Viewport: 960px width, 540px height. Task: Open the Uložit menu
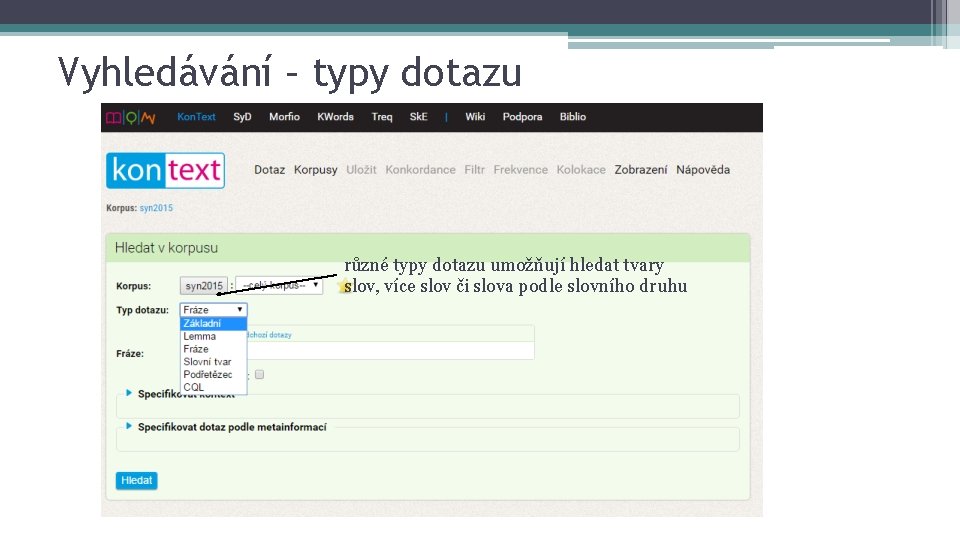coord(361,170)
